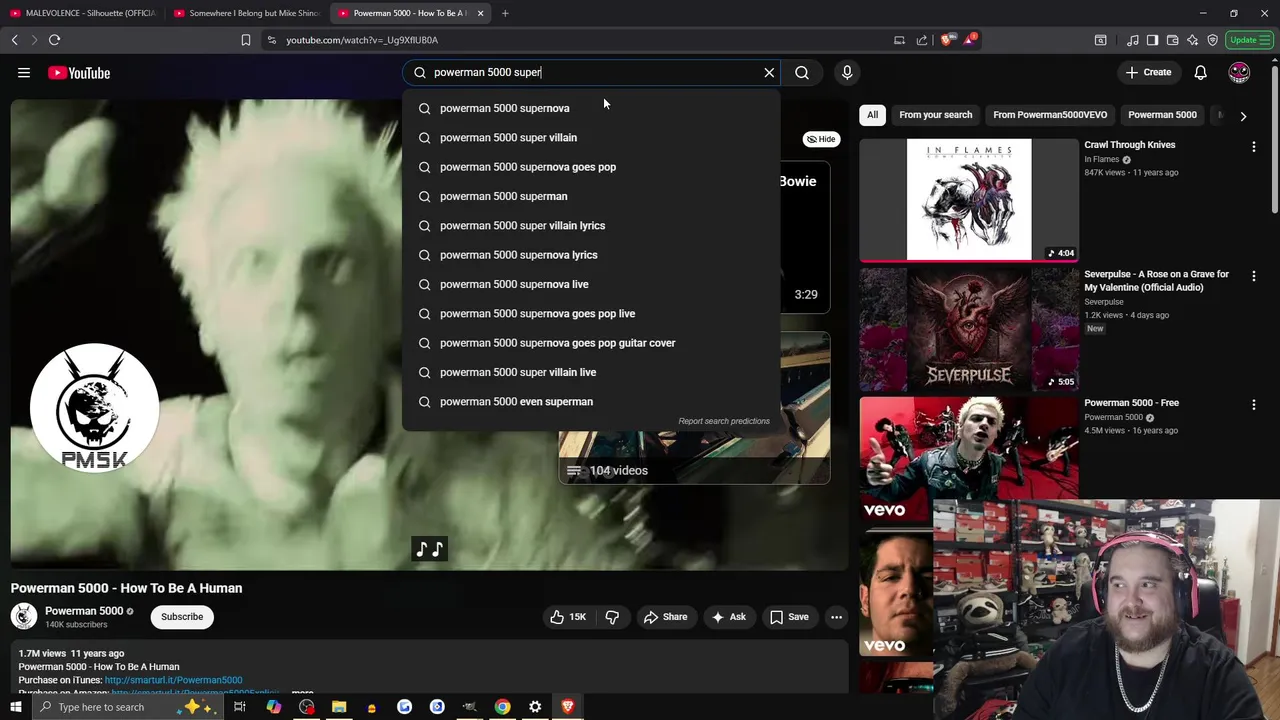Go back in browser history
This screenshot has width=1280, height=720.
point(14,40)
